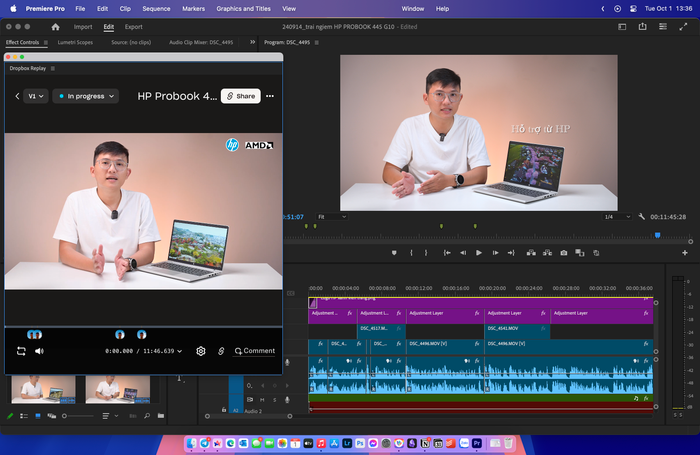Click the Share button in Dropbox Replay
Viewport: 700px width, 455px height.
coord(241,96)
